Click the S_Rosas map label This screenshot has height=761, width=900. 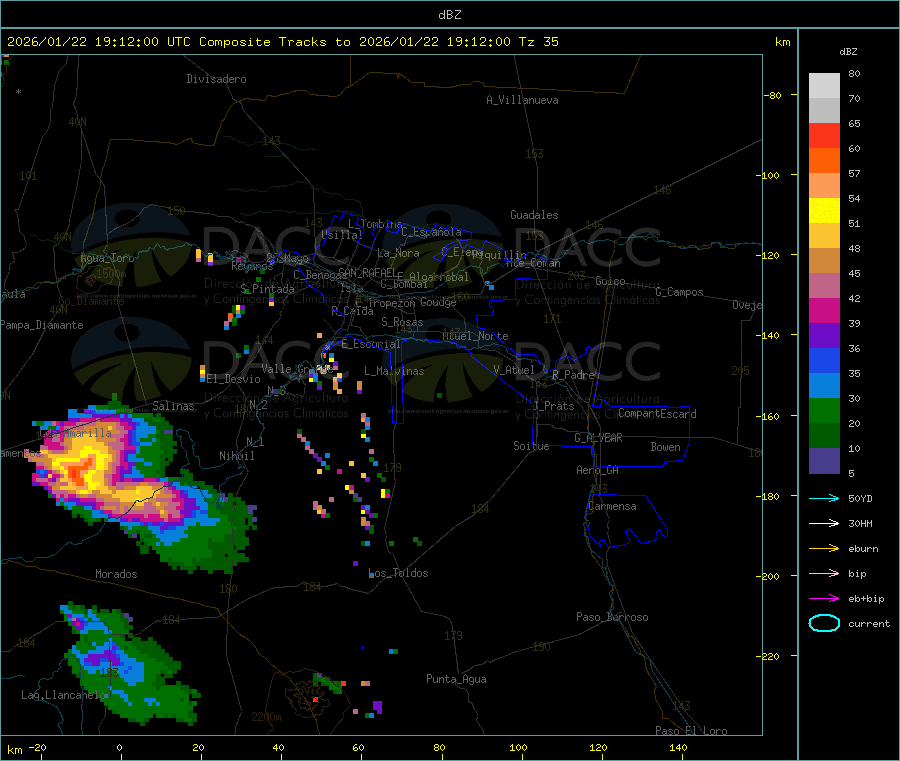click(402, 322)
